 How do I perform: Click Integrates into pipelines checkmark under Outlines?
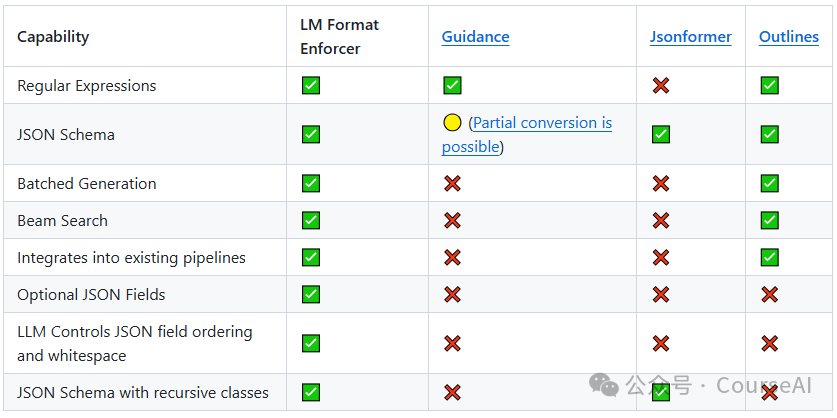[x=769, y=258]
